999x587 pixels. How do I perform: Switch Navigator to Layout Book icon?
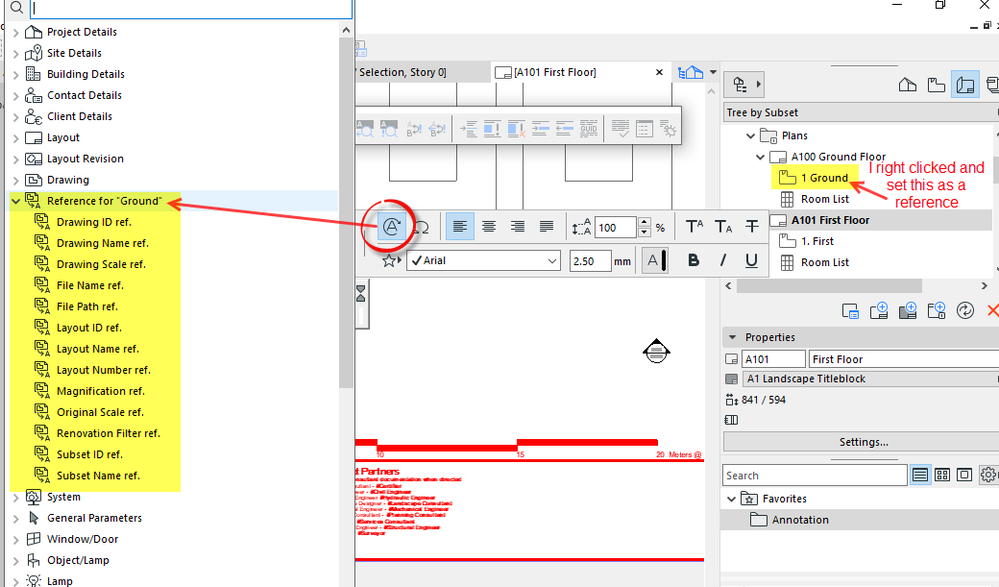point(965,85)
